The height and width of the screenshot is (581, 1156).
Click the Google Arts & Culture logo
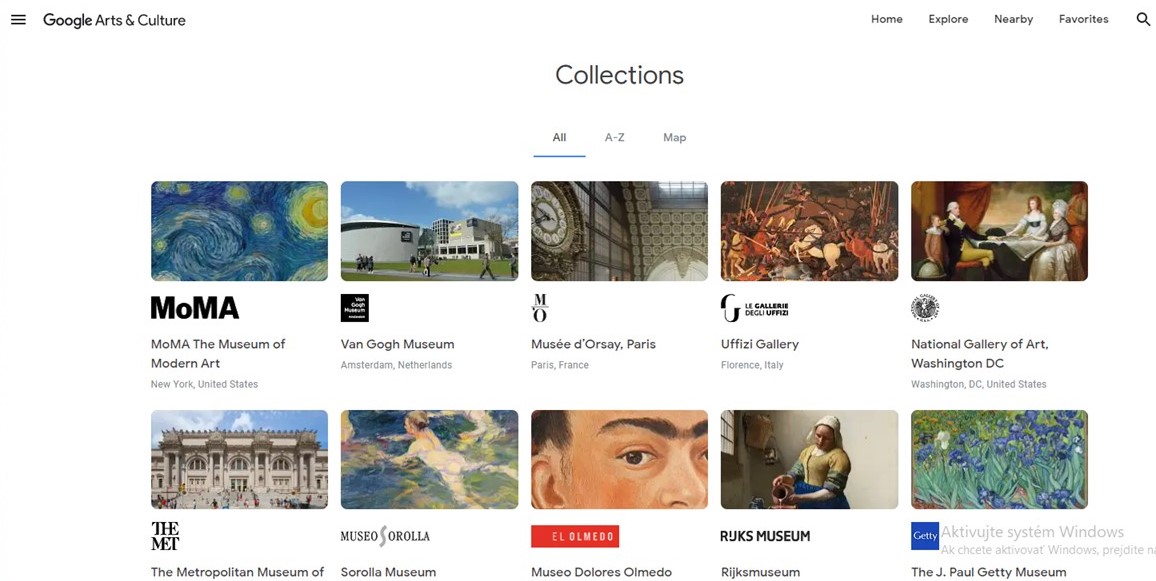click(x=114, y=20)
